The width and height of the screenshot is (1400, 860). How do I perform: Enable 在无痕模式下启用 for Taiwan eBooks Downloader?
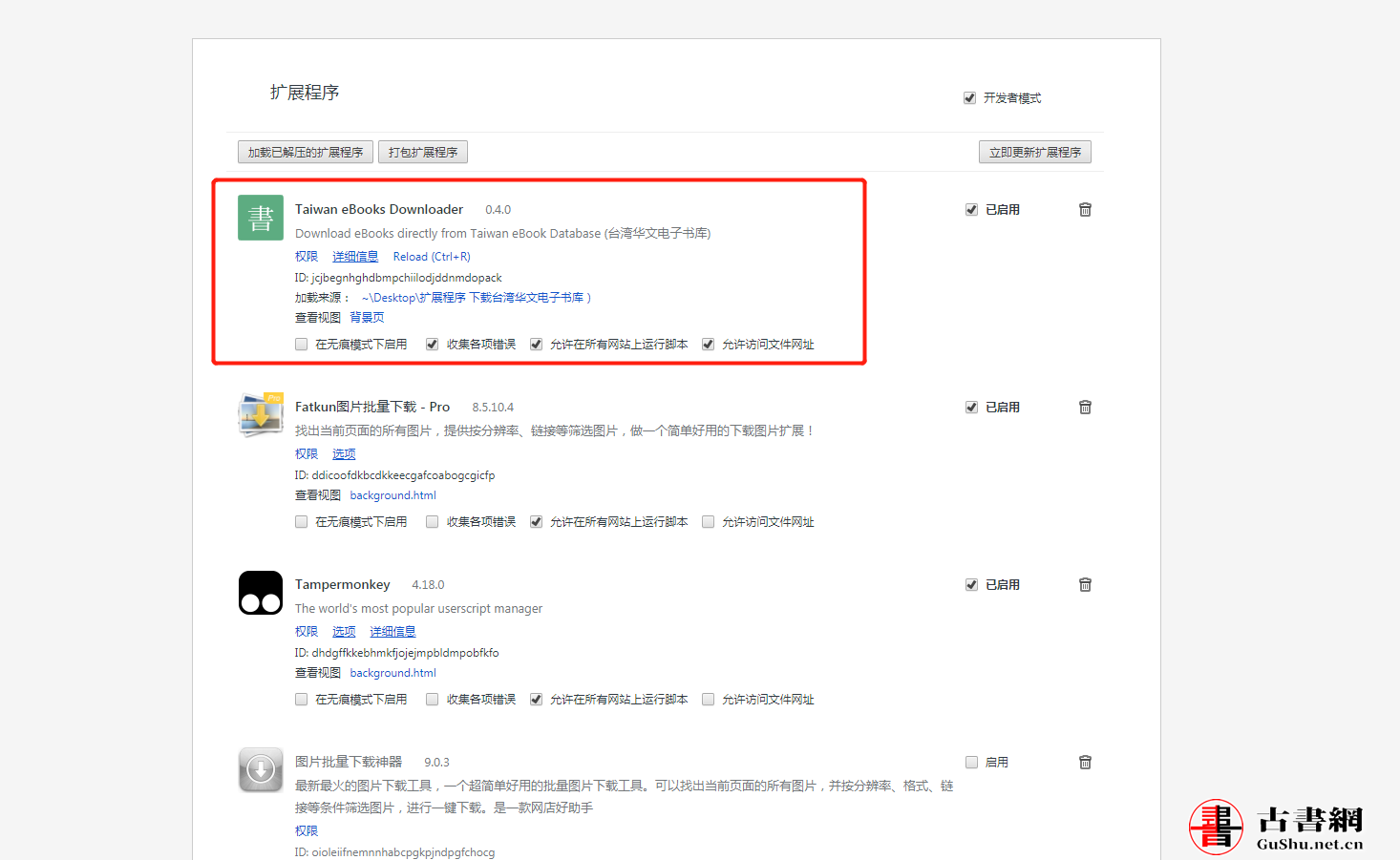click(301, 345)
